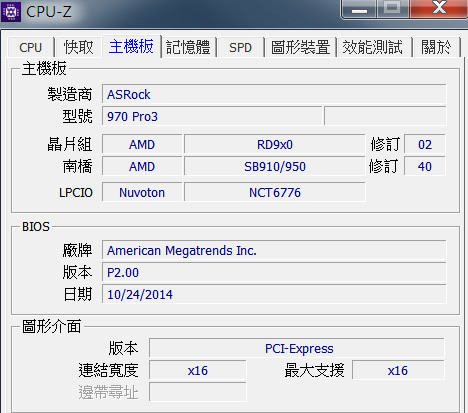Click the max supported value x16
Screen dimensions: 468x413
[x=398, y=371]
